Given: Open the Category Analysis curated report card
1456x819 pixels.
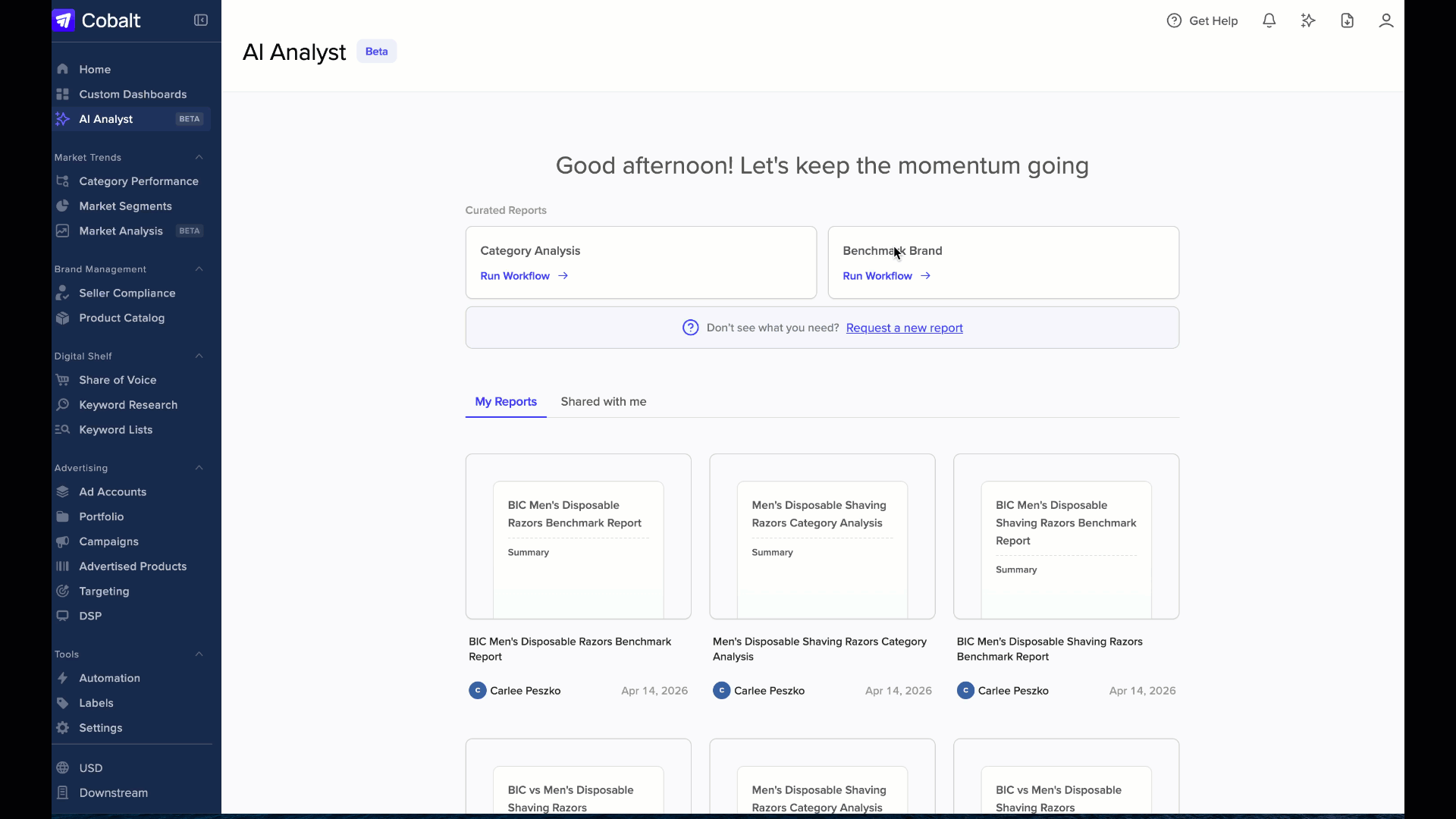Looking at the screenshot, I should (x=641, y=262).
